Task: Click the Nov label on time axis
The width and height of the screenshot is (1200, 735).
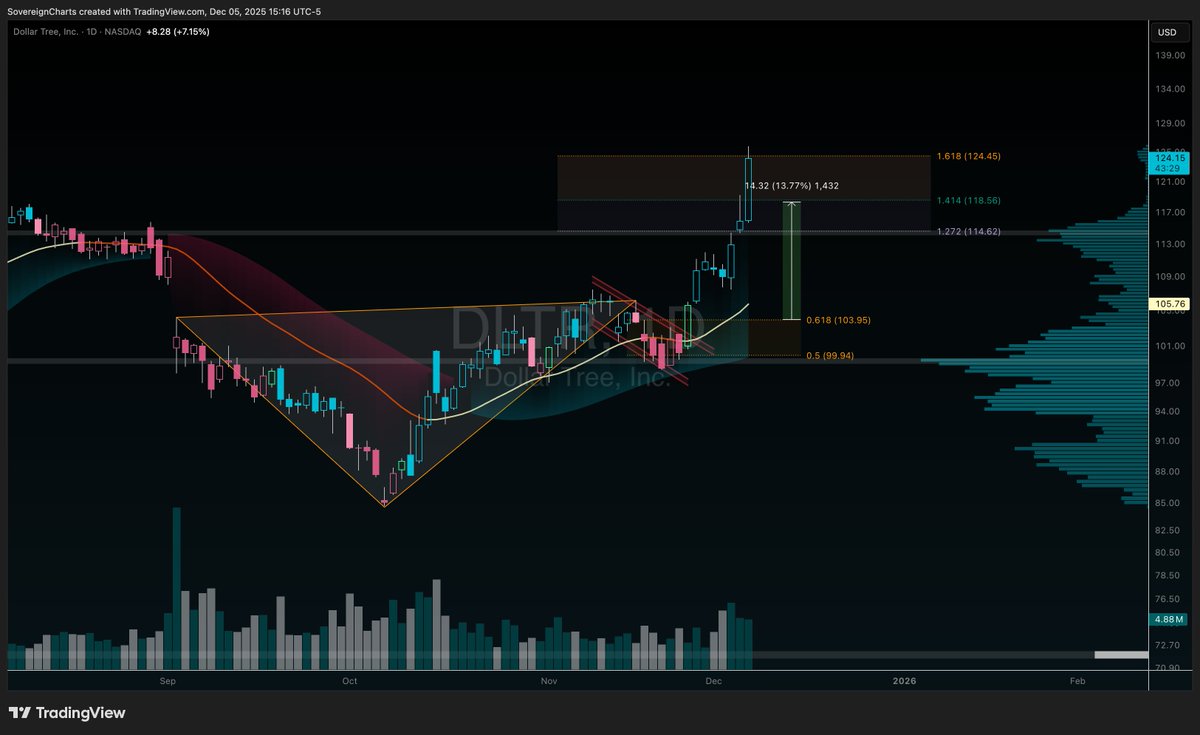Action: click(548, 681)
